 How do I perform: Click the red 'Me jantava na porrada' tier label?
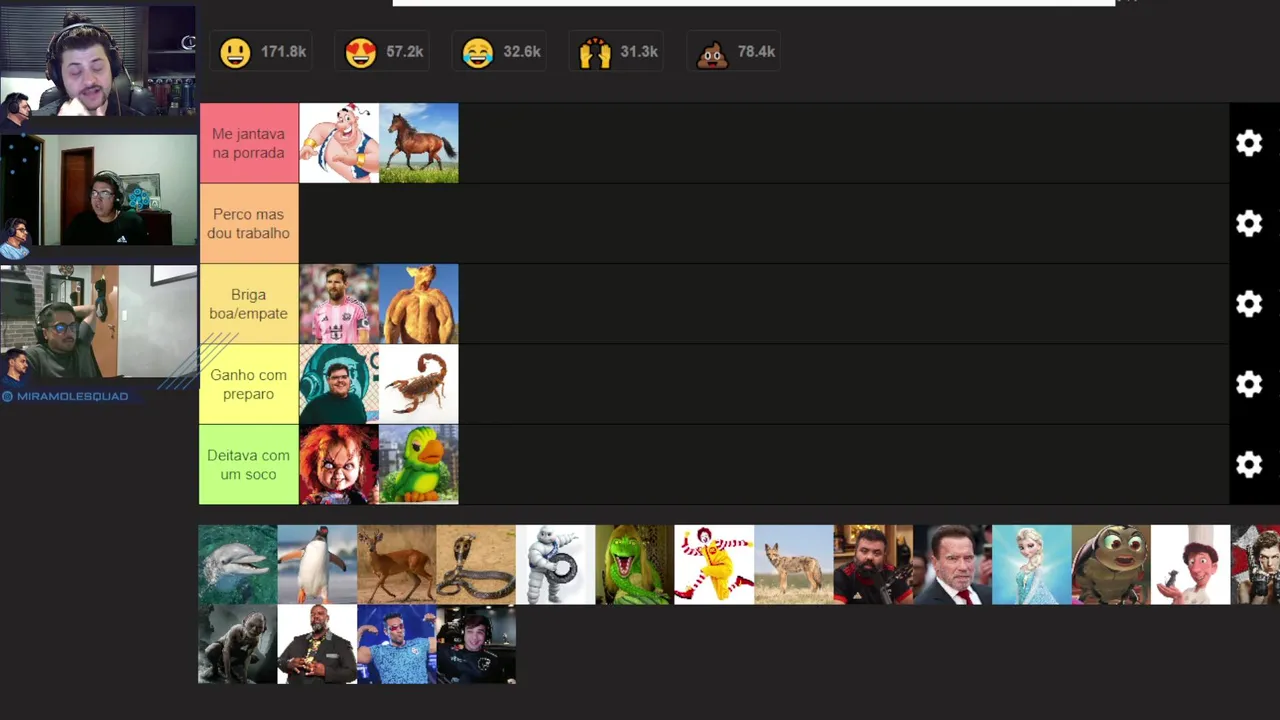pyautogui.click(x=249, y=143)
